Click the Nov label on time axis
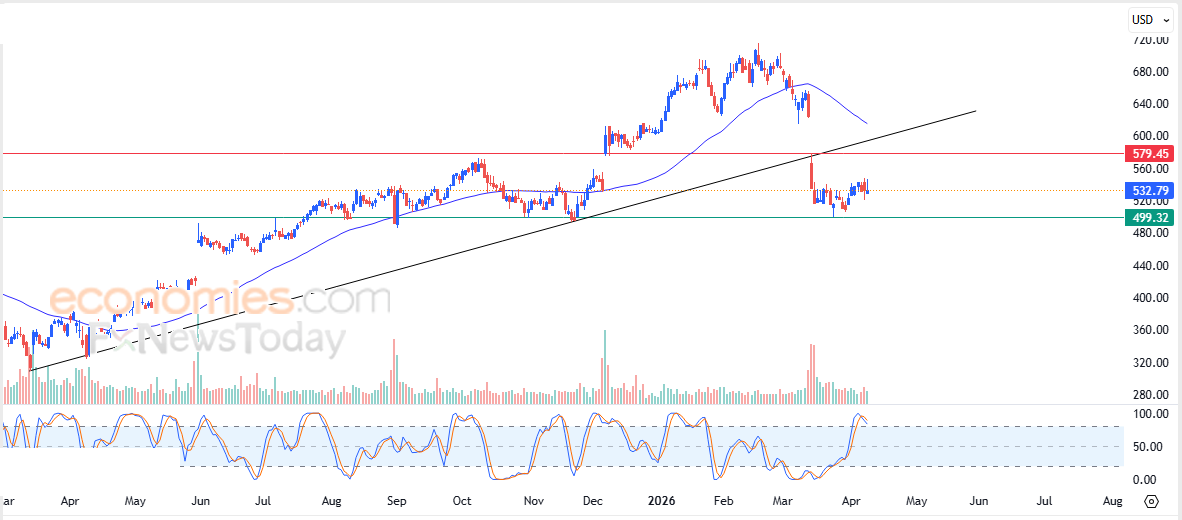This screenshot has height=520, width=1182. point(533,500)
